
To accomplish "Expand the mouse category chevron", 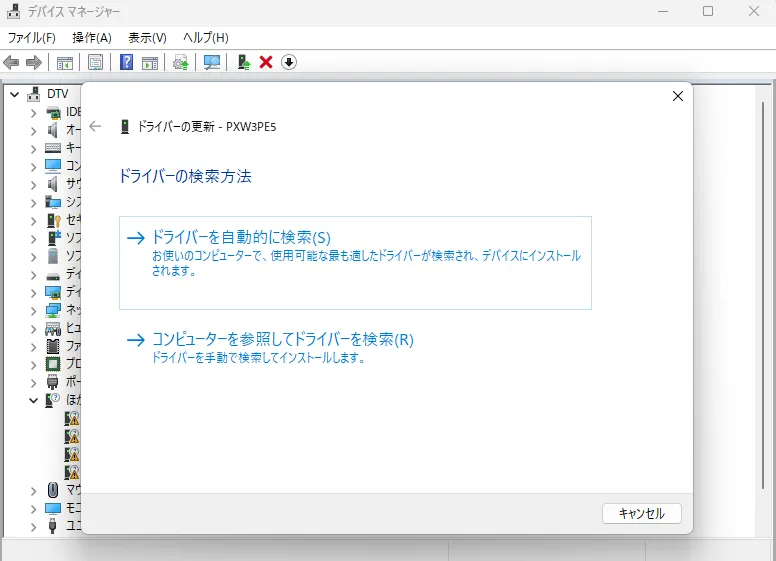I will 33,491.
